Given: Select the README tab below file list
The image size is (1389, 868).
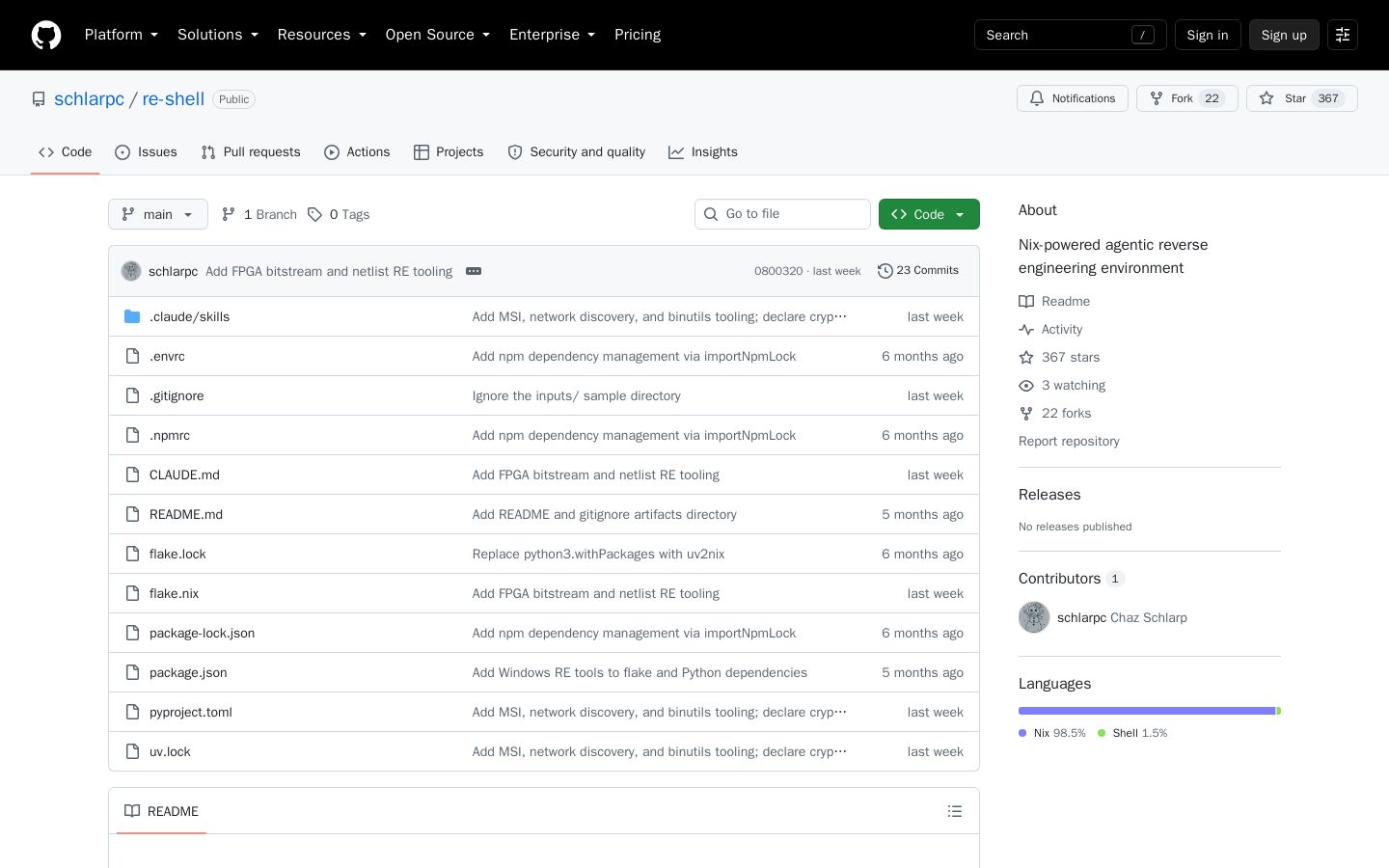Looking at the screenshot, I should pos(161,811).
